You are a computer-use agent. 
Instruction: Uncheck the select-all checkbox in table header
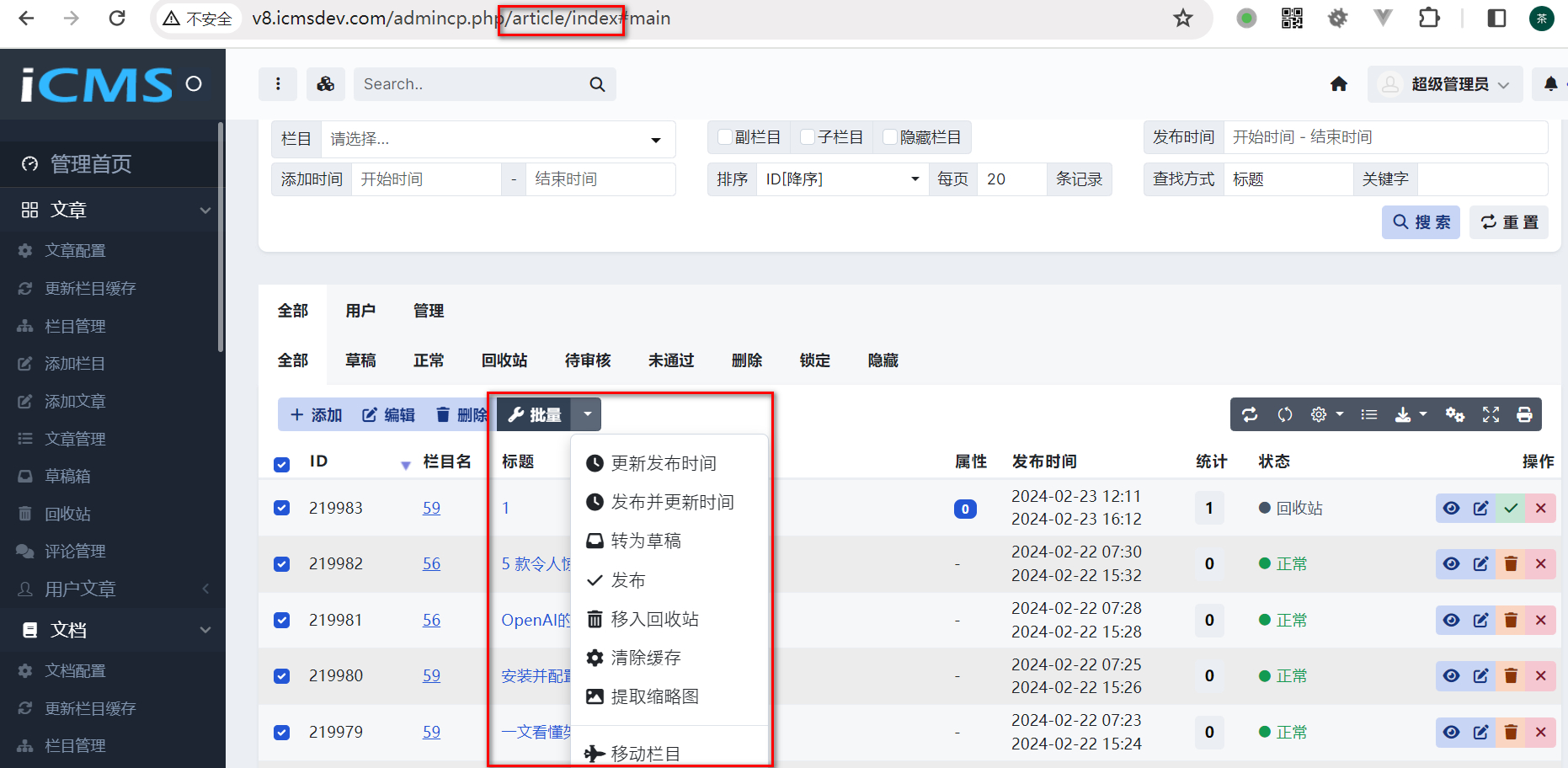282,464
